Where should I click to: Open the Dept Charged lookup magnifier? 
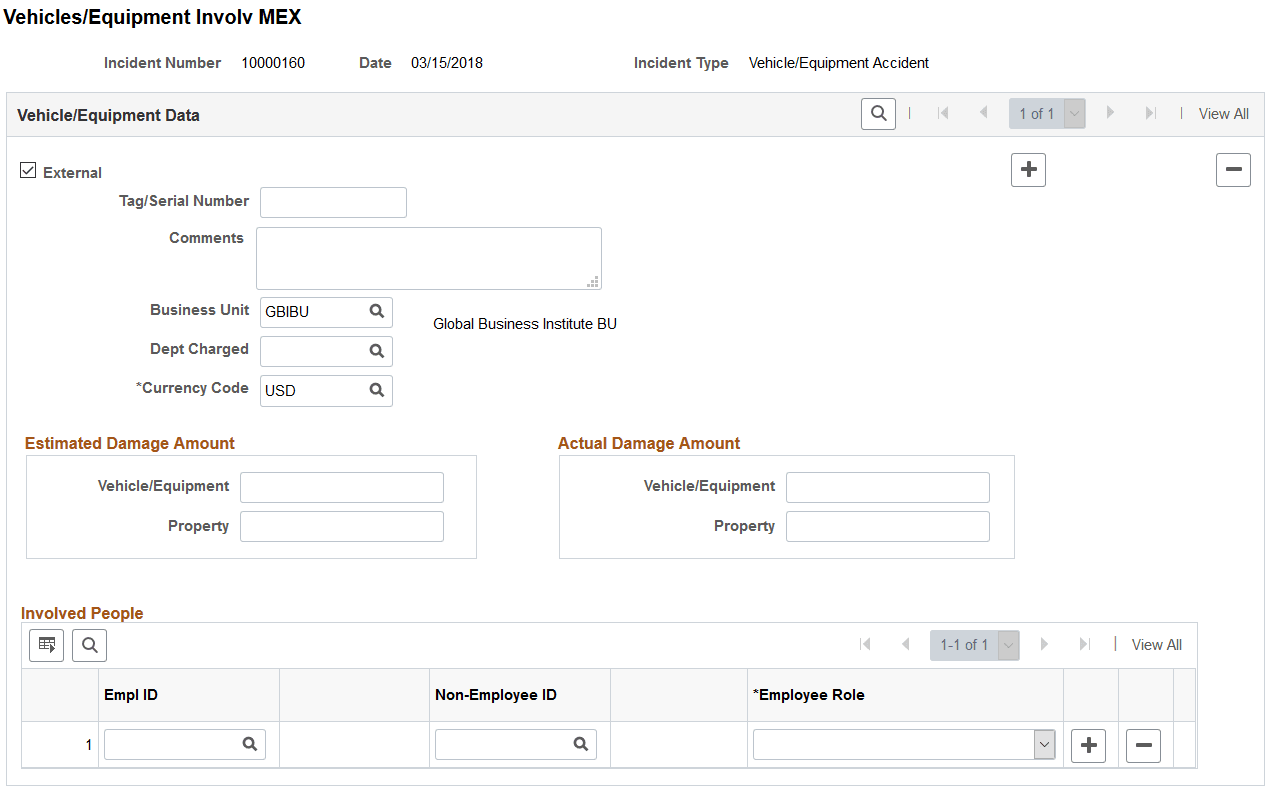pos(377,351)
